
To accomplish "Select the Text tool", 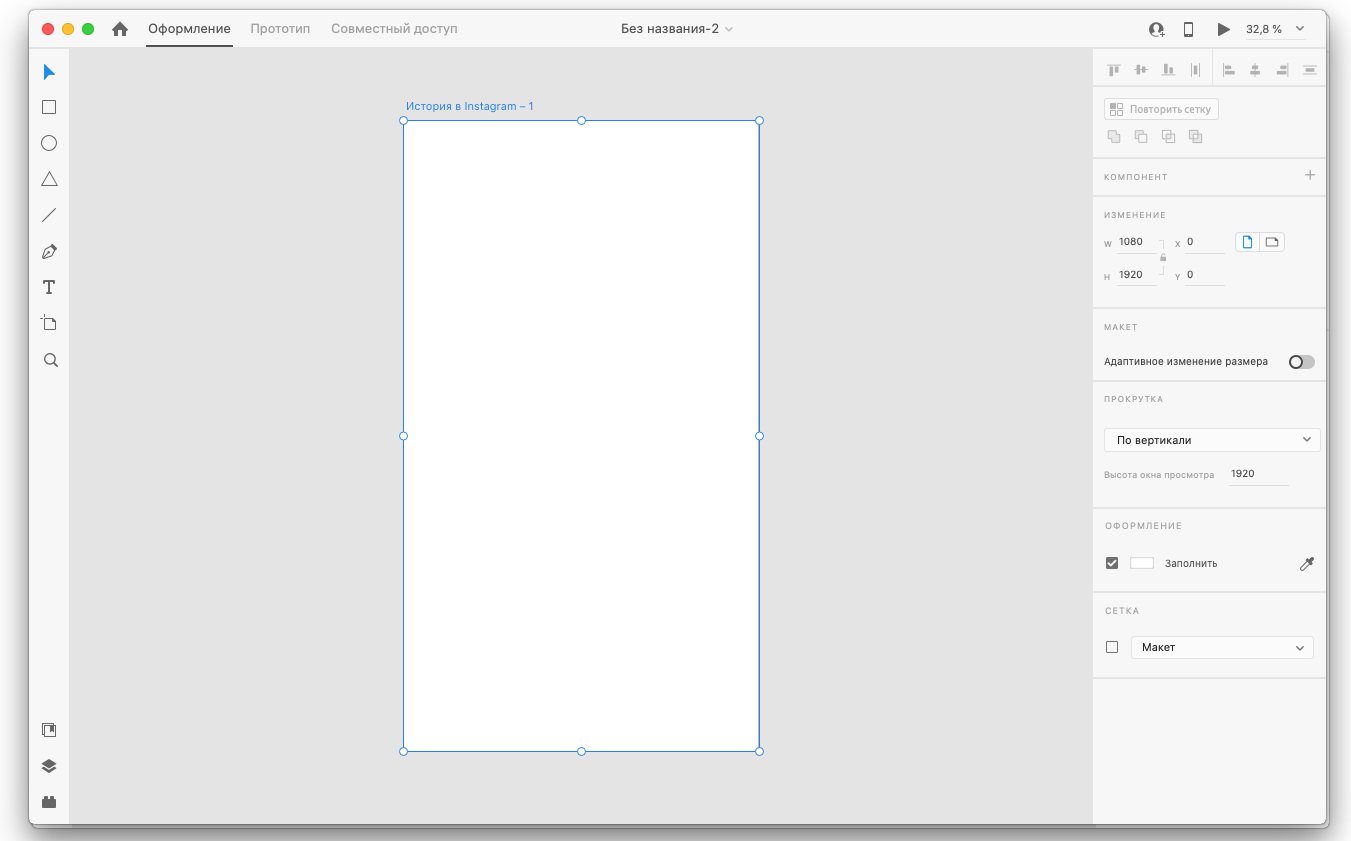I will [49, 288].
